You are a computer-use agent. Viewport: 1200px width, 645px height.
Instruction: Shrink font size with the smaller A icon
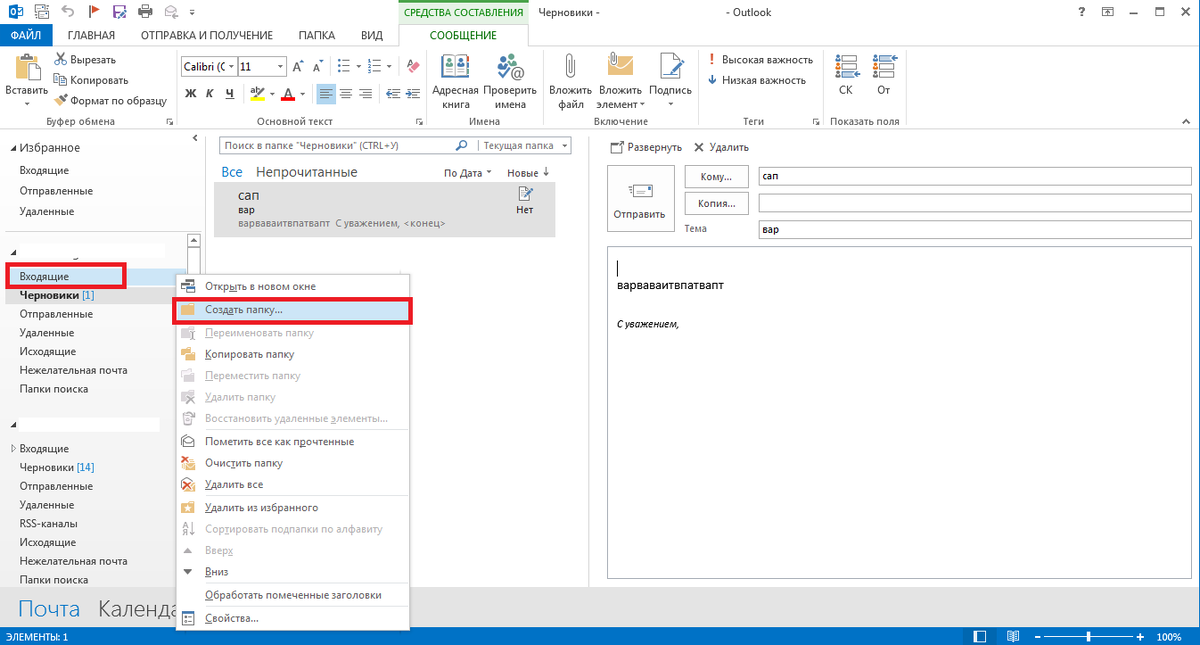[x=317, y=66]
